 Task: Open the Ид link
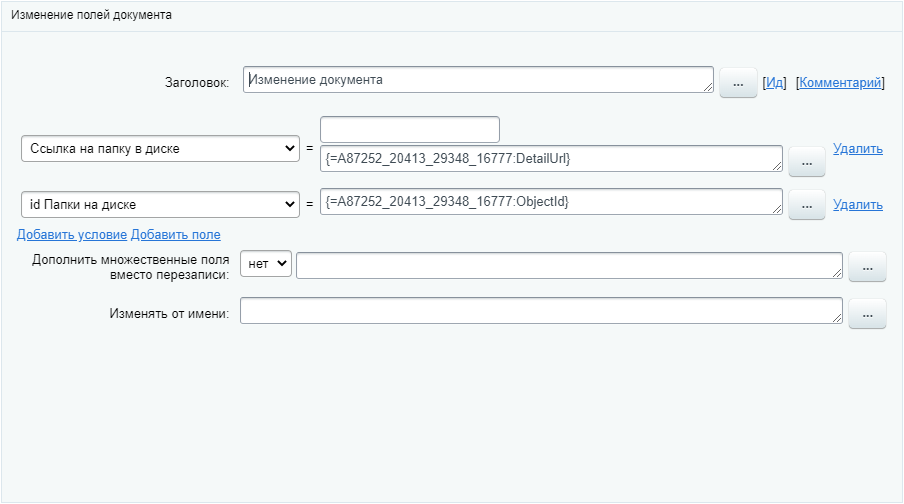coord(775,83)
